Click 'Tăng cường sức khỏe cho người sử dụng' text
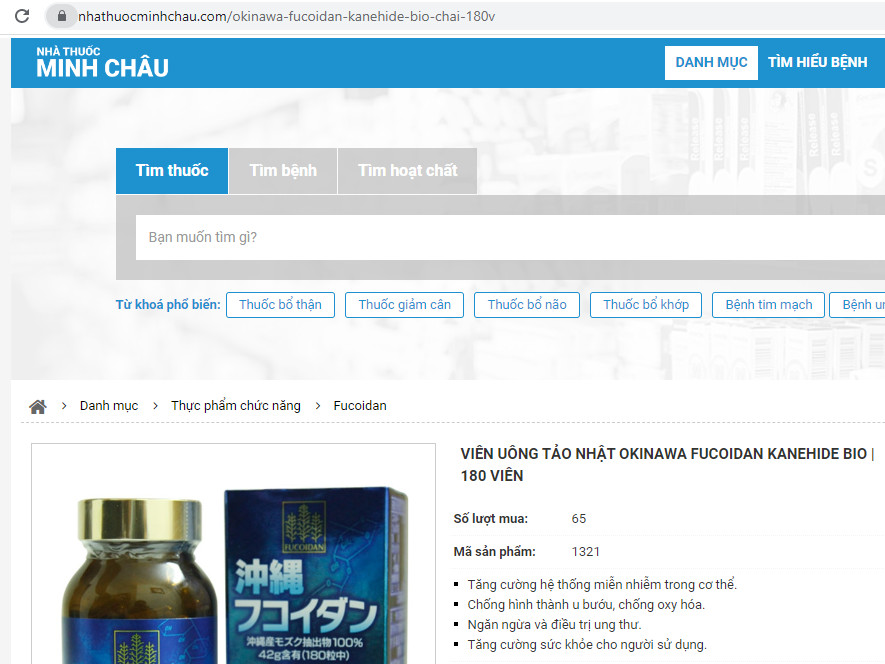The height and width of the screenshot is (664, 885). coord(587,645)
